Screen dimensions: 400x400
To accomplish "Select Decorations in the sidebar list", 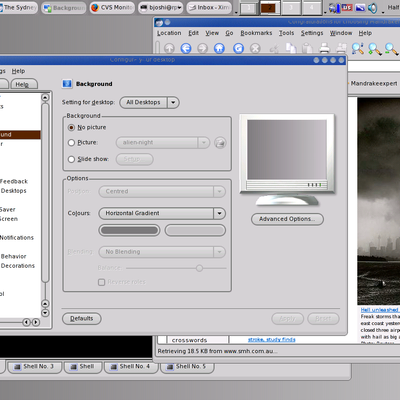I will tap(18, 266).
